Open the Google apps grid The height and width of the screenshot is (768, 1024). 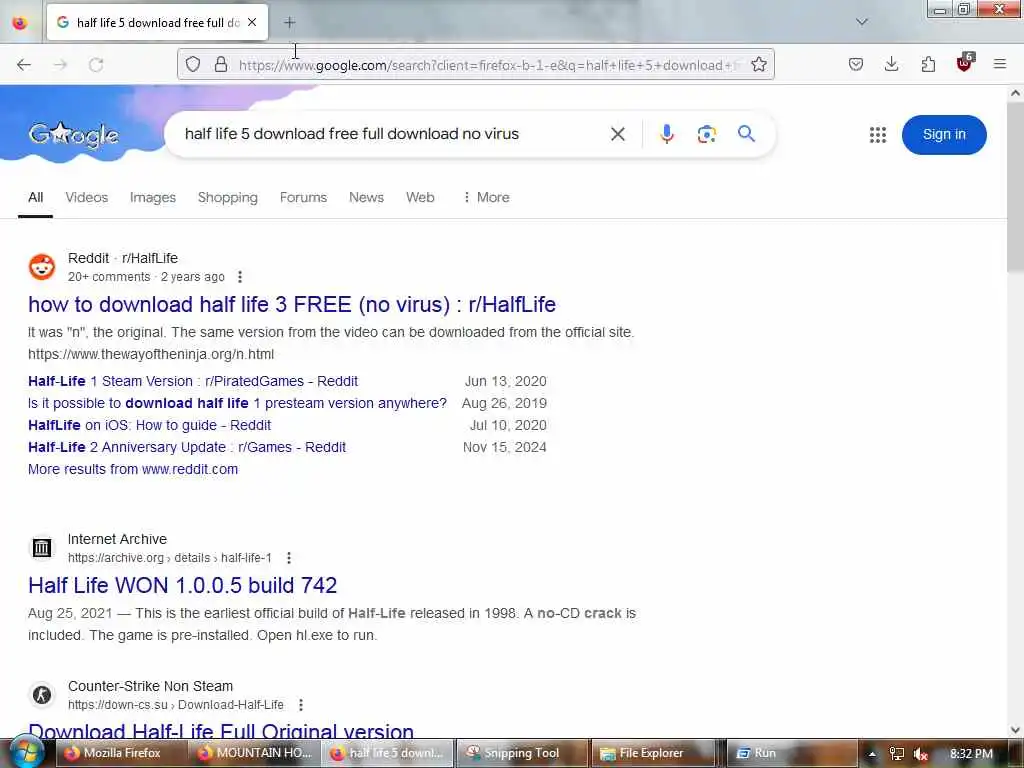tap(878, 135)
